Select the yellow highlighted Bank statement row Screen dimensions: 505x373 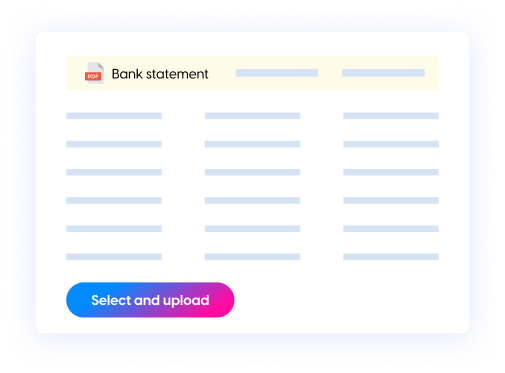coord(252,73)
